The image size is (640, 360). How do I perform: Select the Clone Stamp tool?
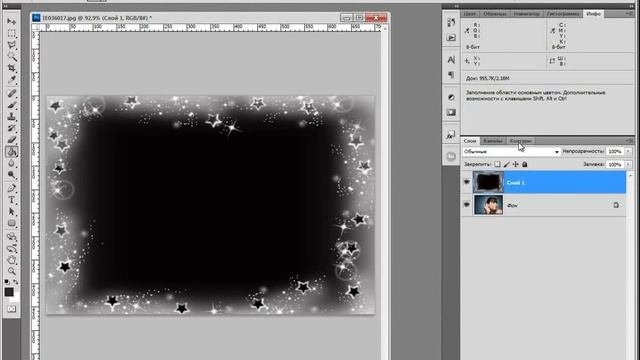click(x=11, y=117)
